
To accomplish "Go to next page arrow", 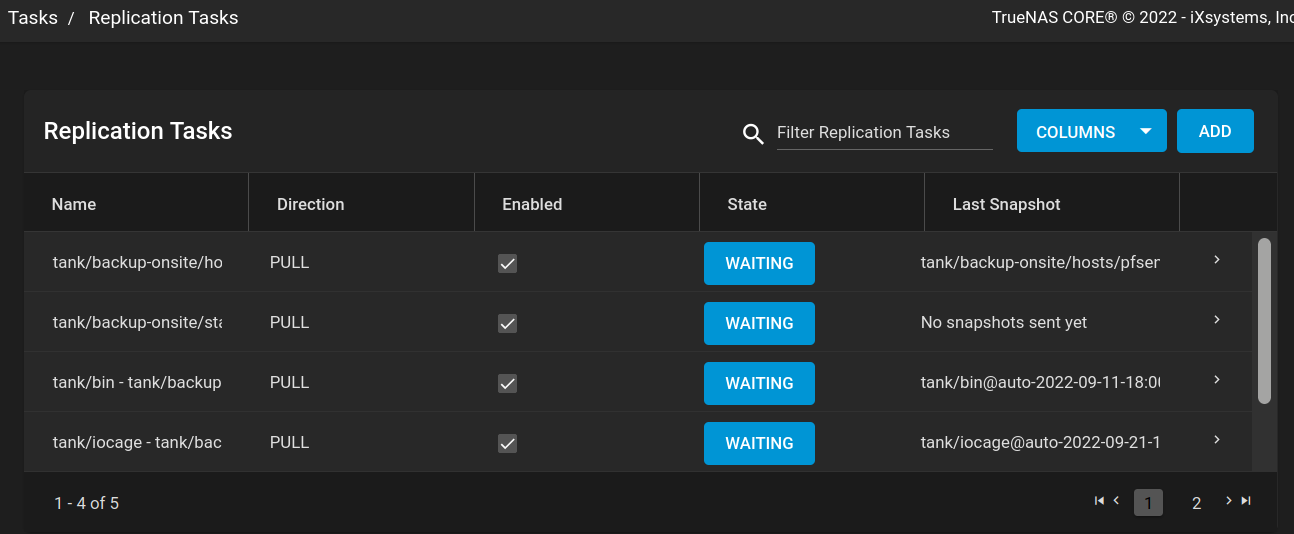I will pos(1228,501).
